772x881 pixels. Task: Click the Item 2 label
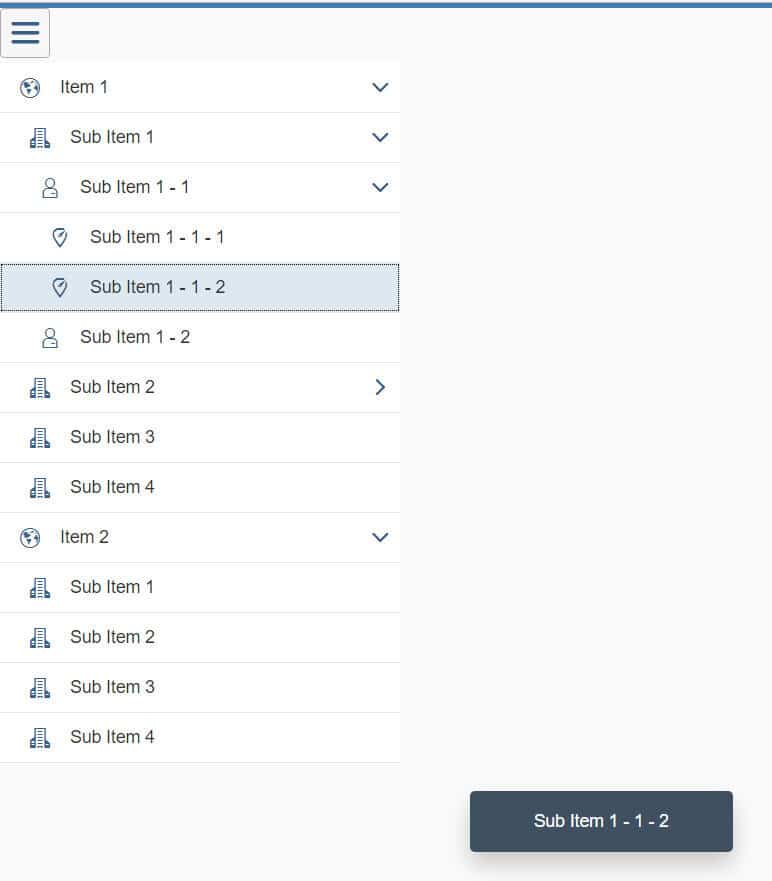(x=84, y=537)
